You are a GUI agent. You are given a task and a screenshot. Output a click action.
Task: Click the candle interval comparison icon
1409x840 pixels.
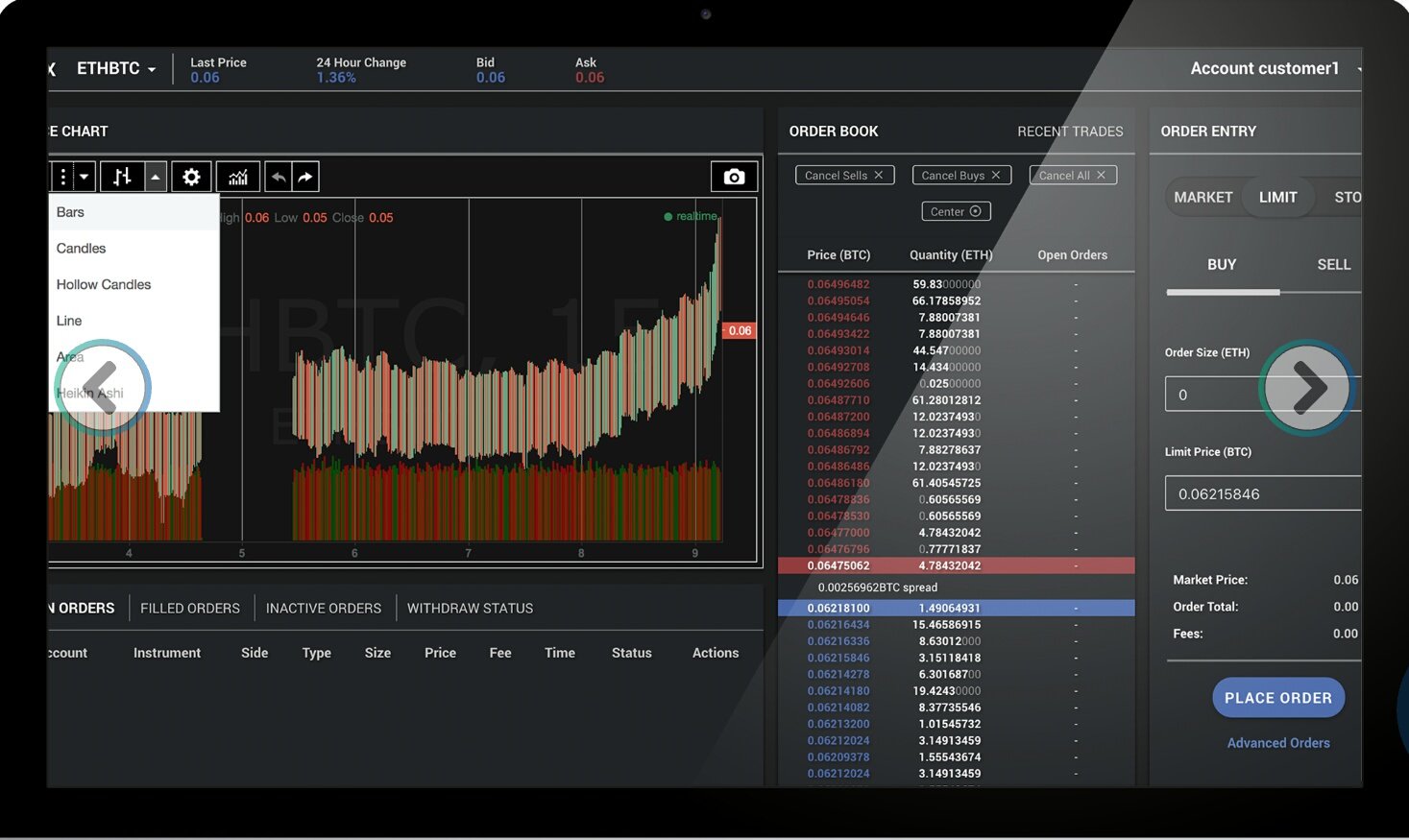[122, 176]
